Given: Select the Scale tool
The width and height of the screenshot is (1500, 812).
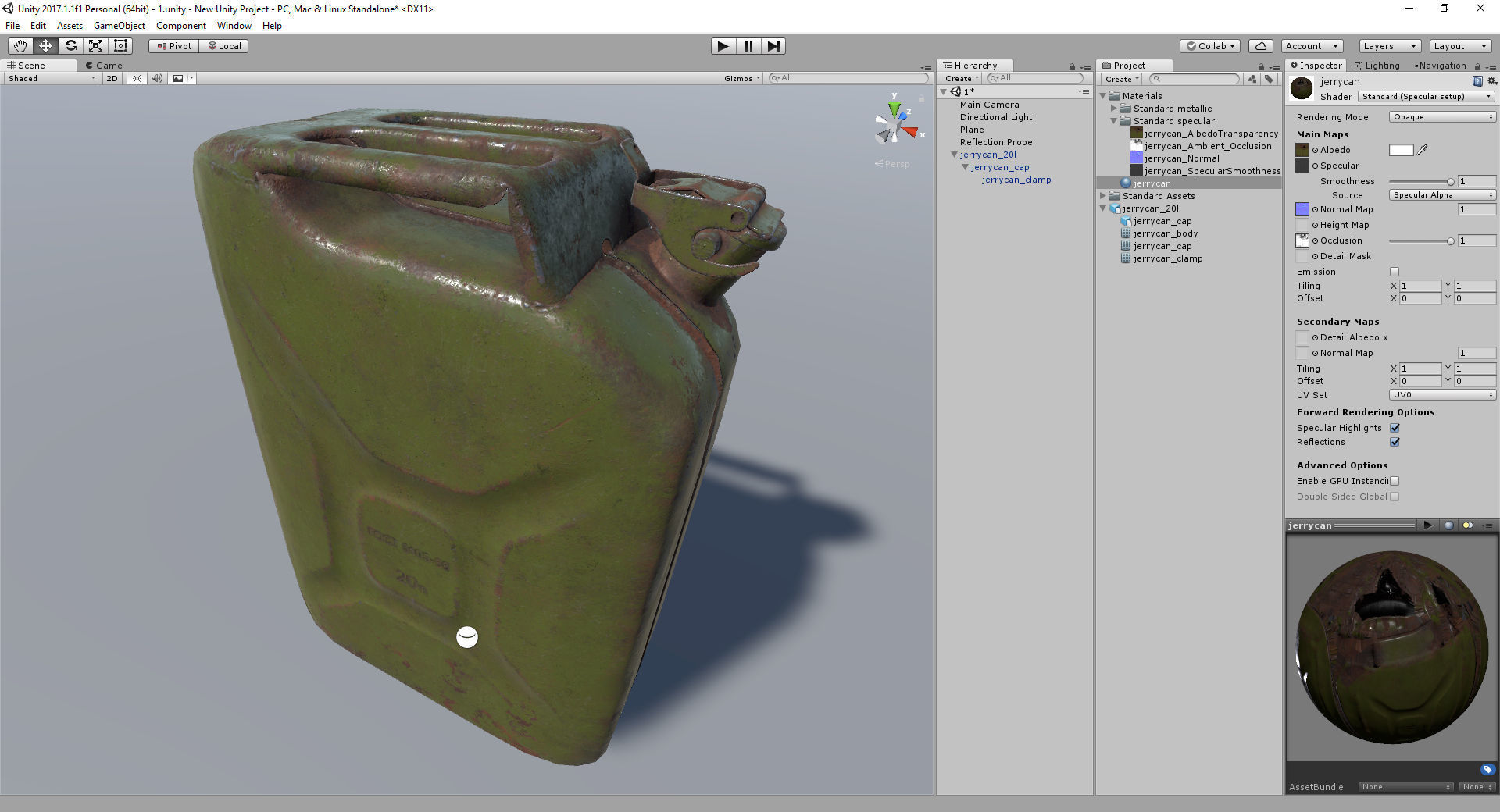Looking at the screenshot, I should pos(95,46).
